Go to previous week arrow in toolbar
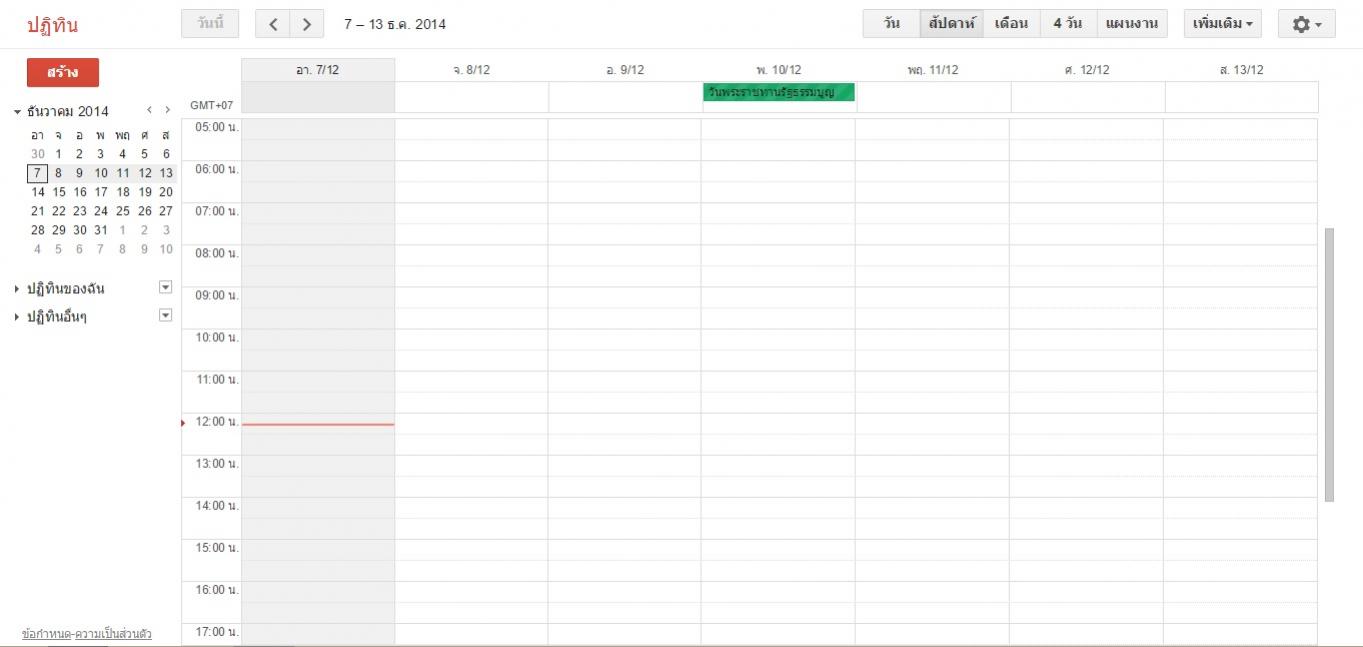Viewport: 1363px width, 647px height. pos(273,24)
